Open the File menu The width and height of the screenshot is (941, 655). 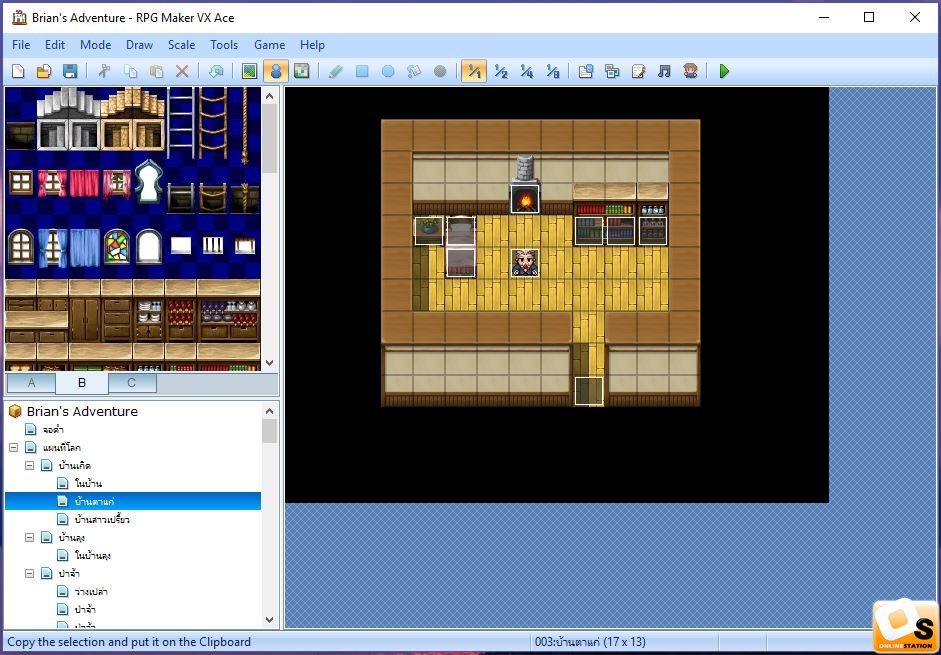point(21,45)
